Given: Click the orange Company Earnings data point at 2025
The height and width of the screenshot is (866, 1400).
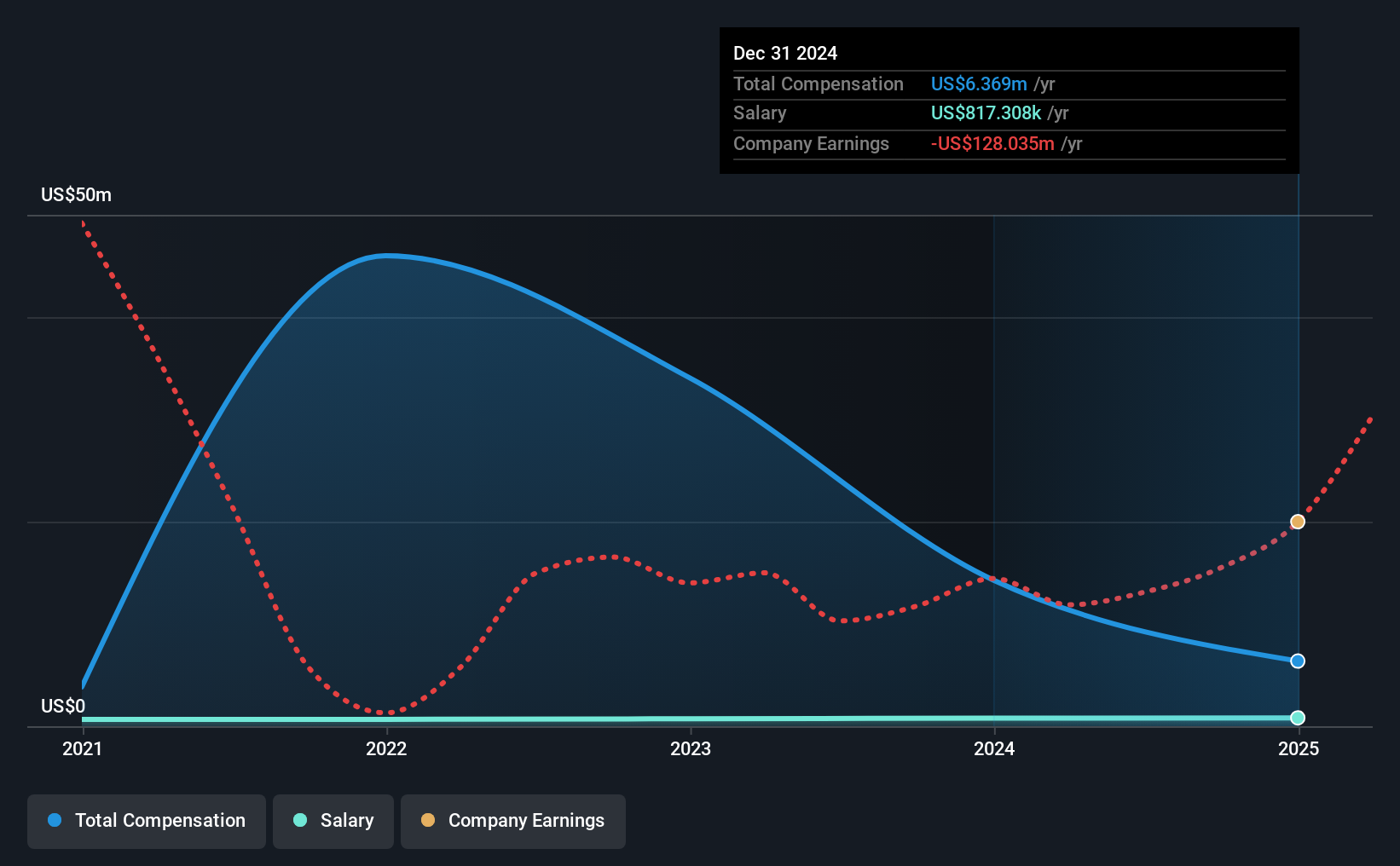Looking at the screenshot, I should [1298, 522].
